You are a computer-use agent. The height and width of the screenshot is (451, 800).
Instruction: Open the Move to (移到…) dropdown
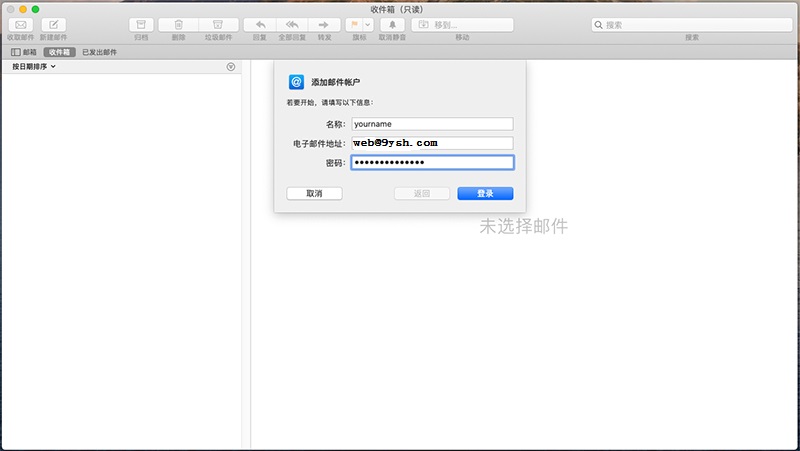pos(462,24)
